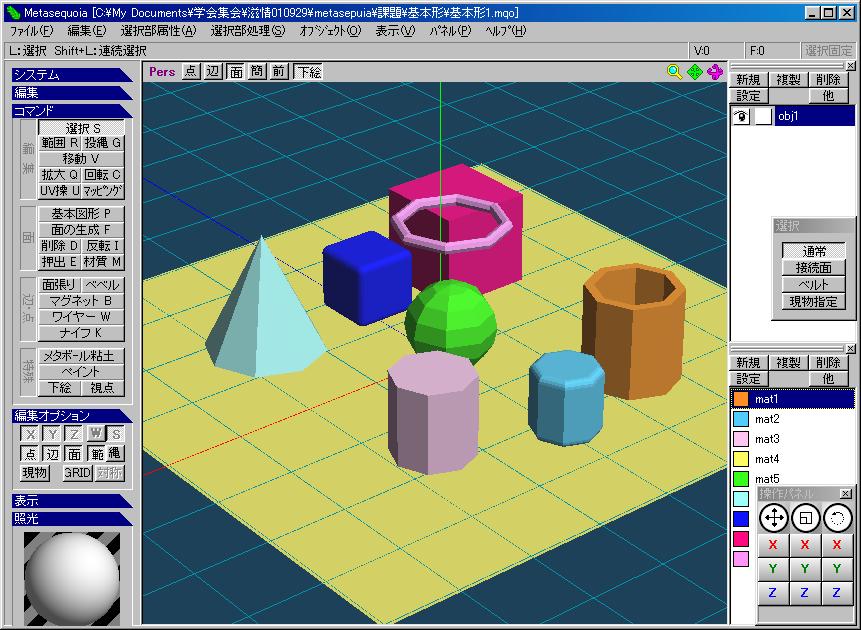Click 複製 in the material panel
Screen dimensions: 861x630
[788, 363]
